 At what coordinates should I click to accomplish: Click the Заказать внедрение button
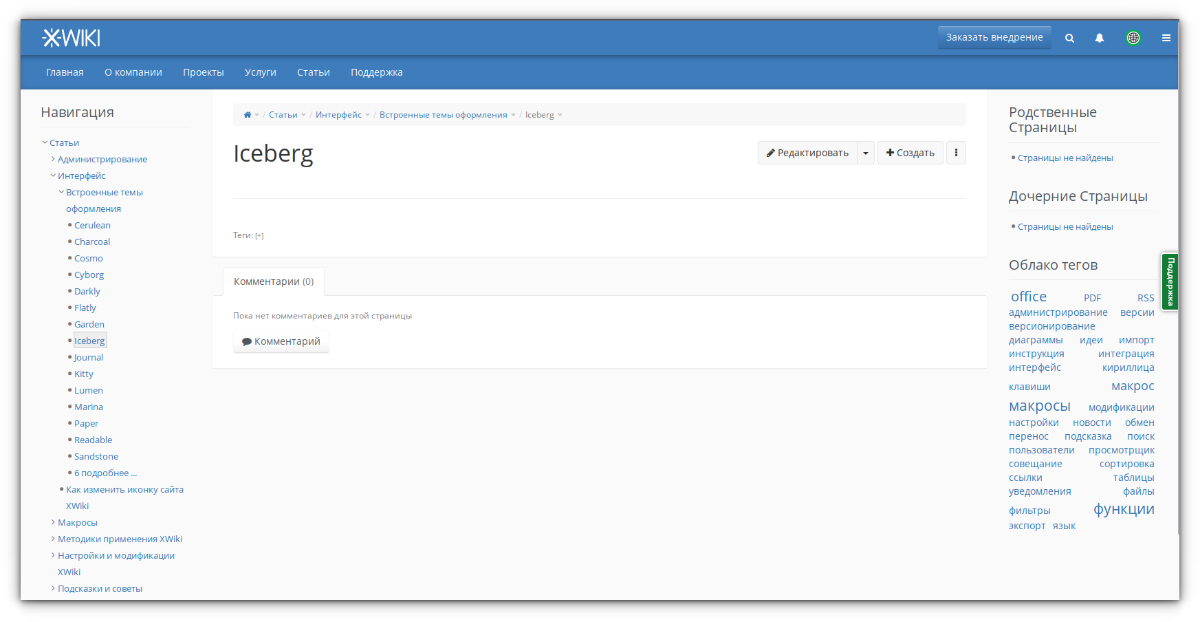tap(995, 37)
